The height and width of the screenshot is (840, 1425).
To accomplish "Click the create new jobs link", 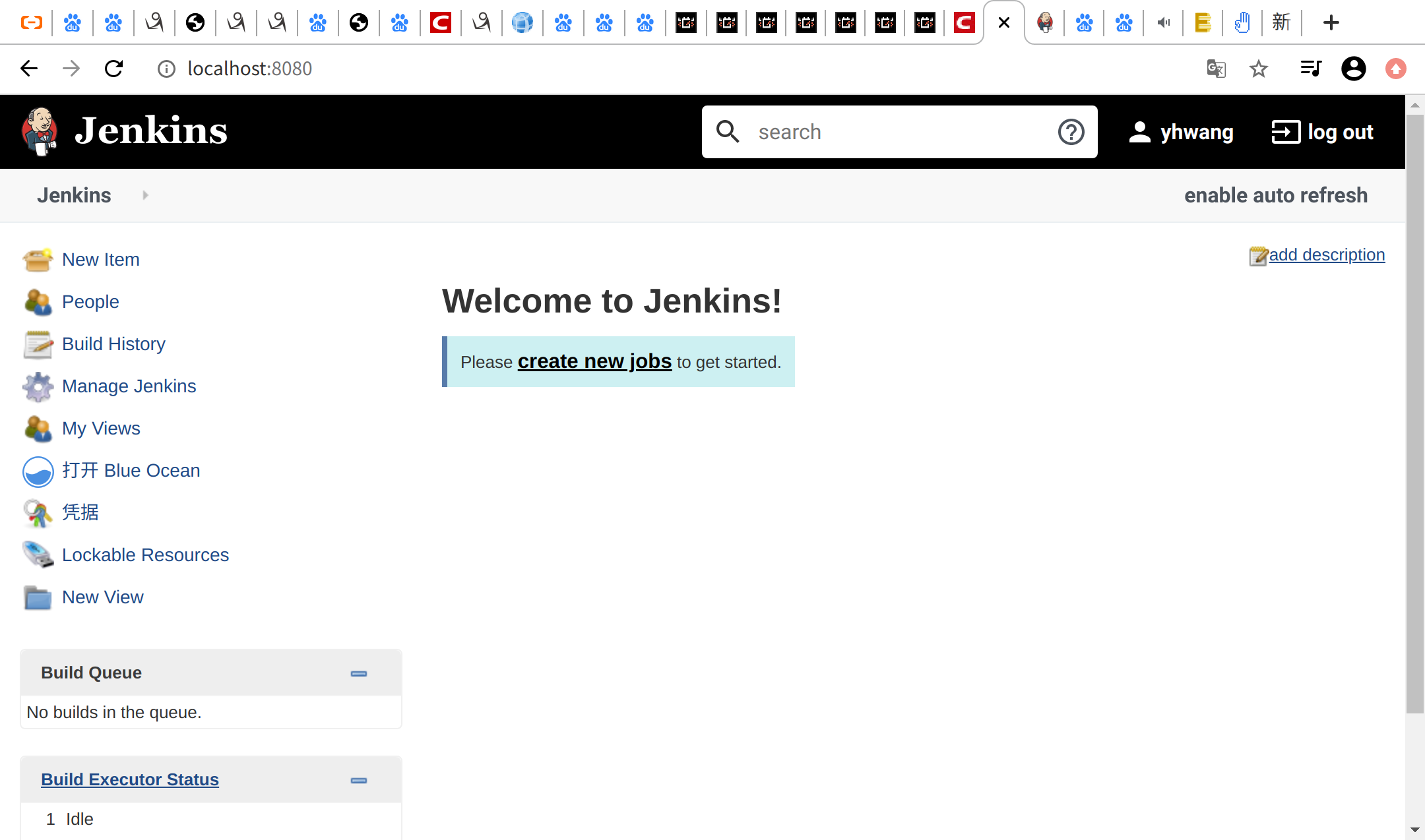I will click(594, 361).
